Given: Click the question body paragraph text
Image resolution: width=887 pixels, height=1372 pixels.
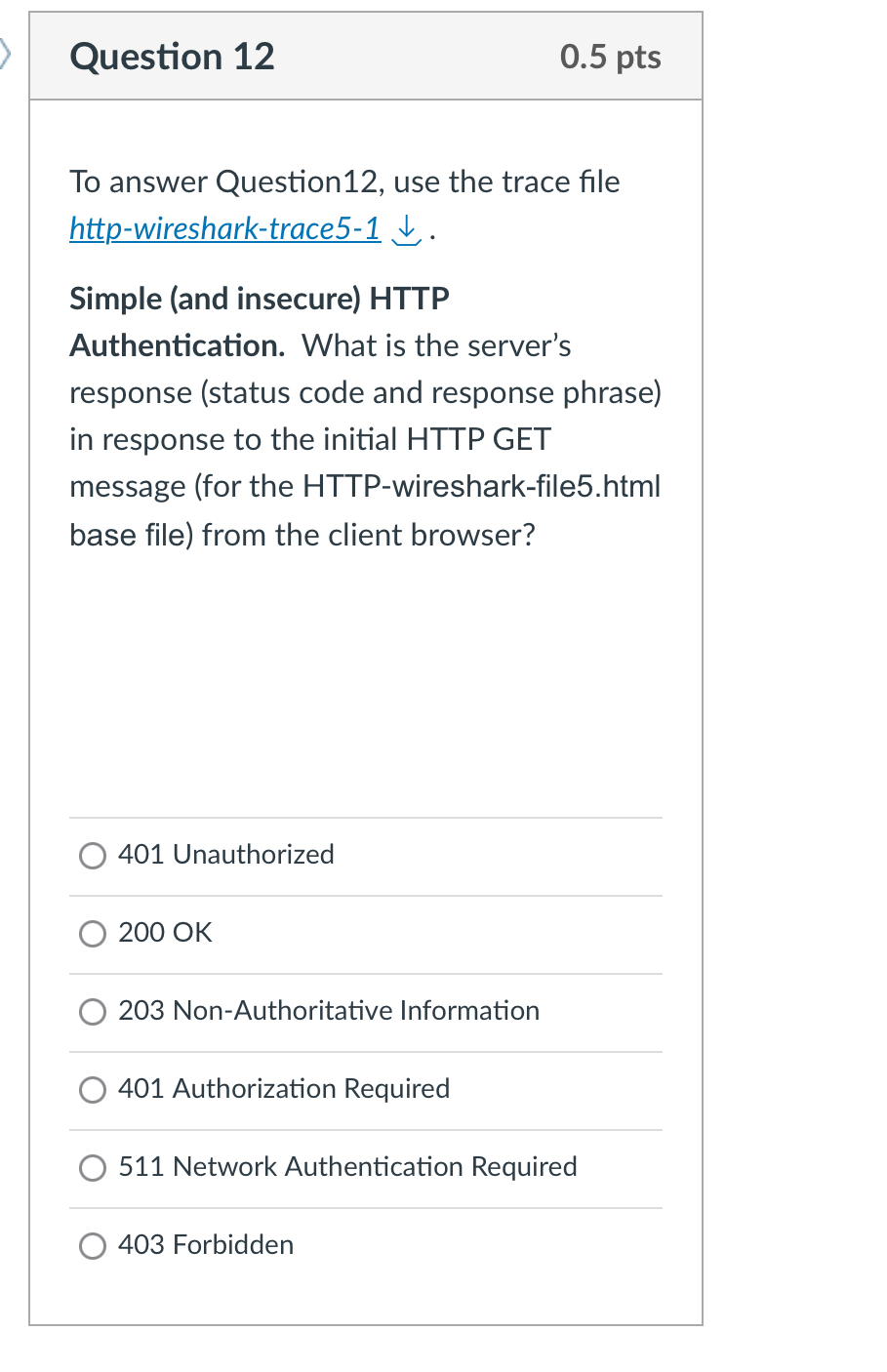Looking at the screenshot, I should point(365,439).
